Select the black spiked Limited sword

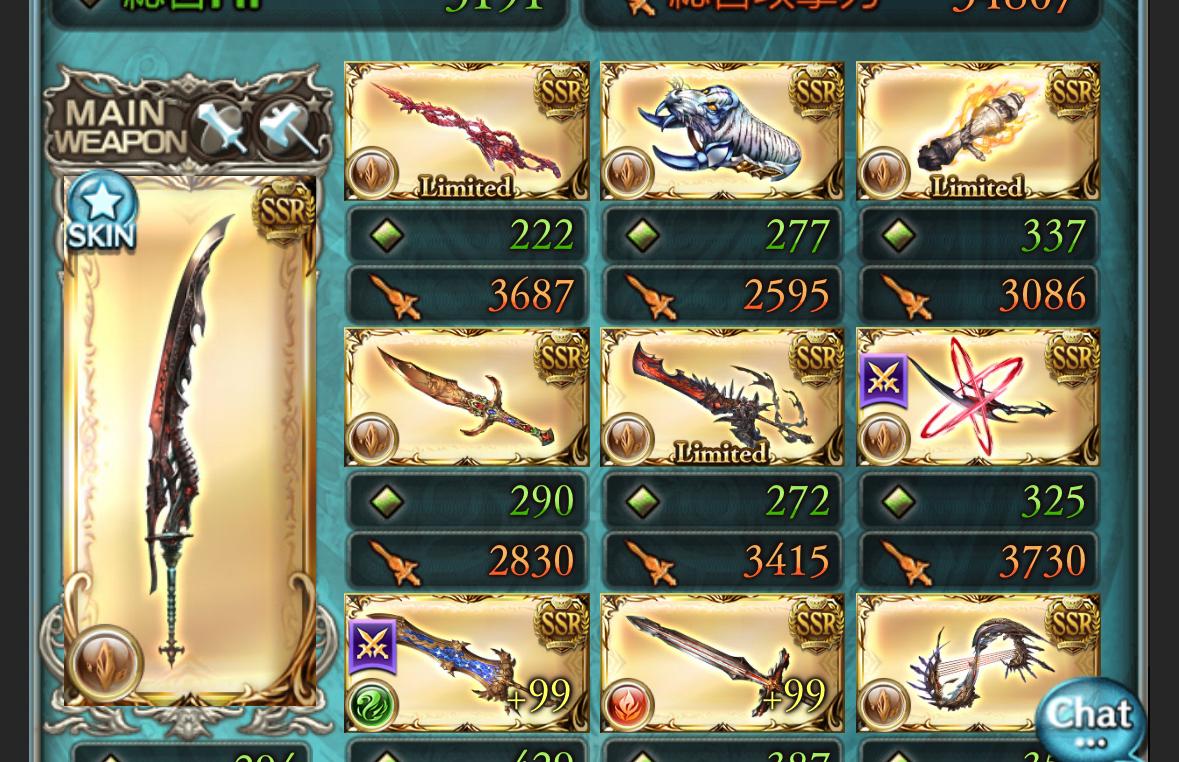[723, 396]
